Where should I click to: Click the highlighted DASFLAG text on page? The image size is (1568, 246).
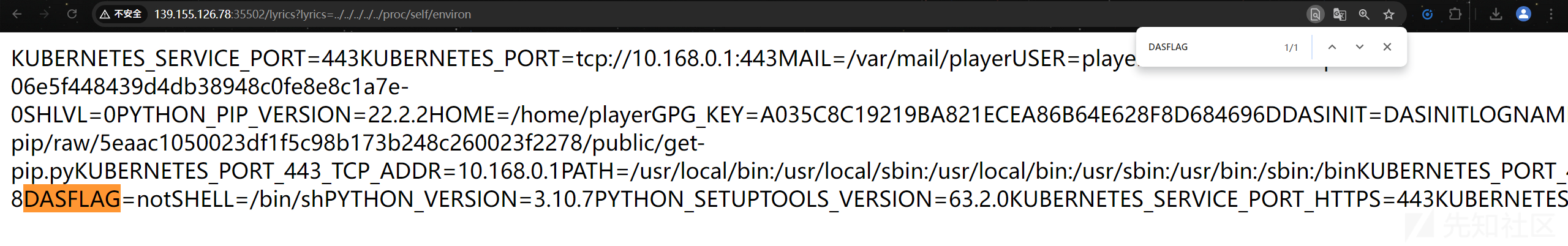tap(72, 199)
